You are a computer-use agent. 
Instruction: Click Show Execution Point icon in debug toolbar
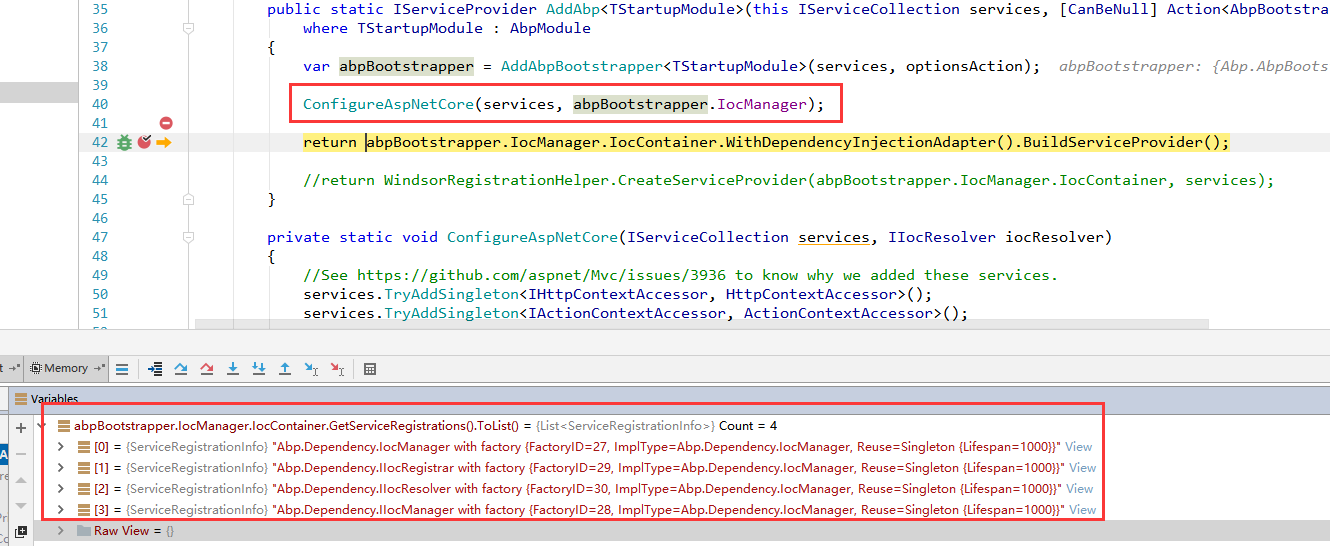coord(155,368)
